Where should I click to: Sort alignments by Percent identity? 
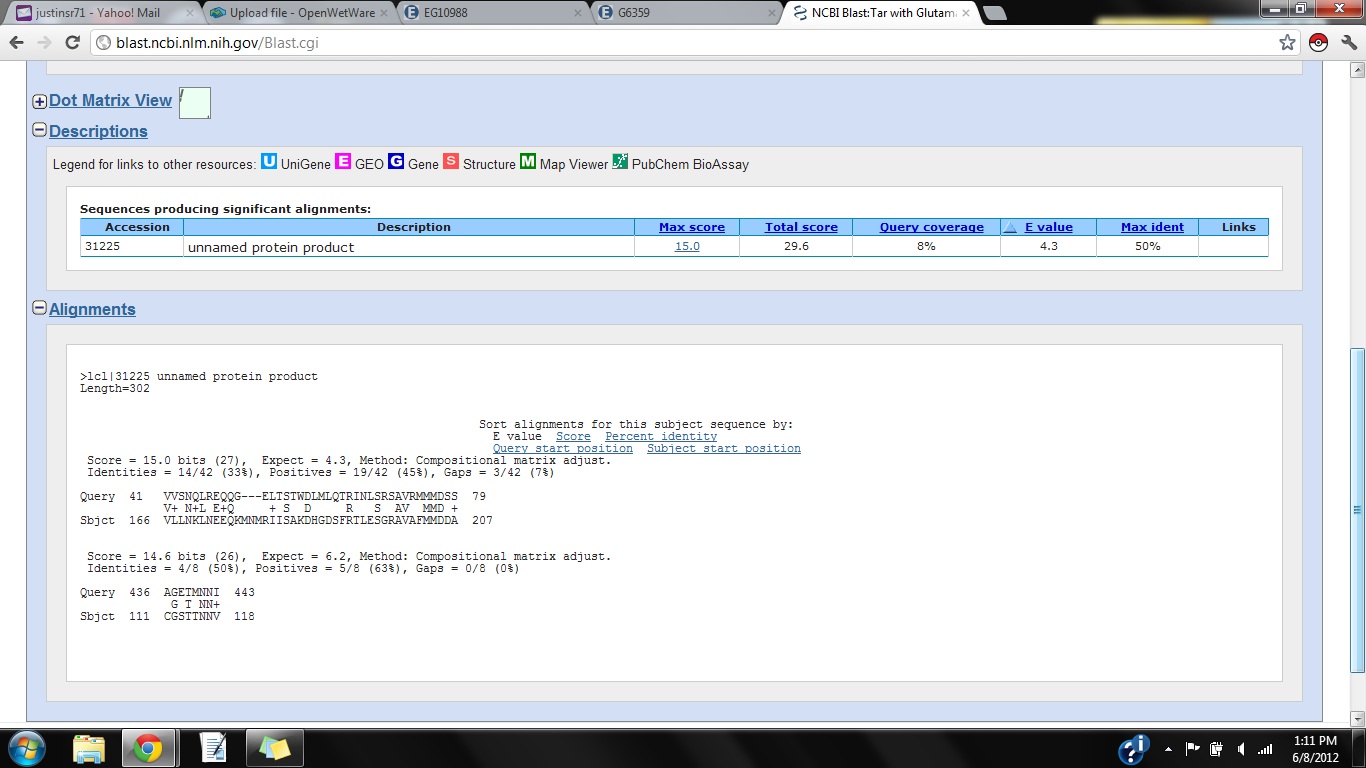coord(660,436)
